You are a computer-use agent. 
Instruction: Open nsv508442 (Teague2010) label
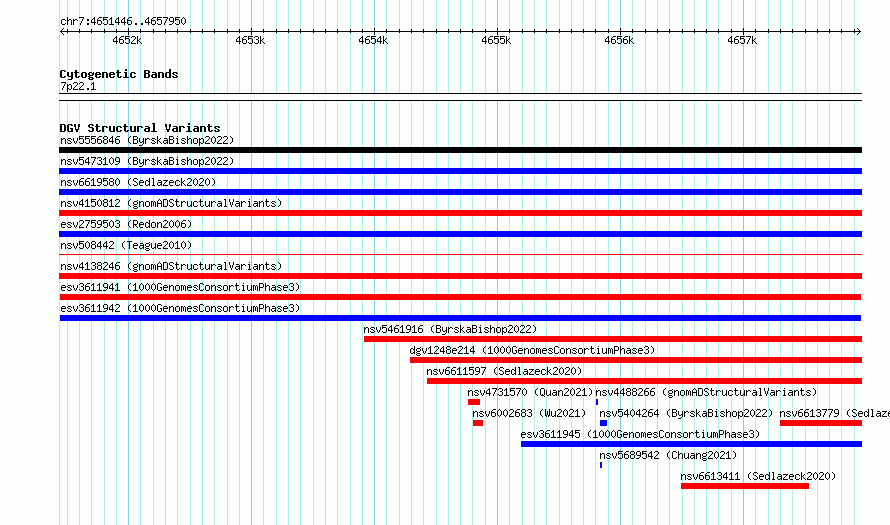pyautogui.click(x=126, y=245)
